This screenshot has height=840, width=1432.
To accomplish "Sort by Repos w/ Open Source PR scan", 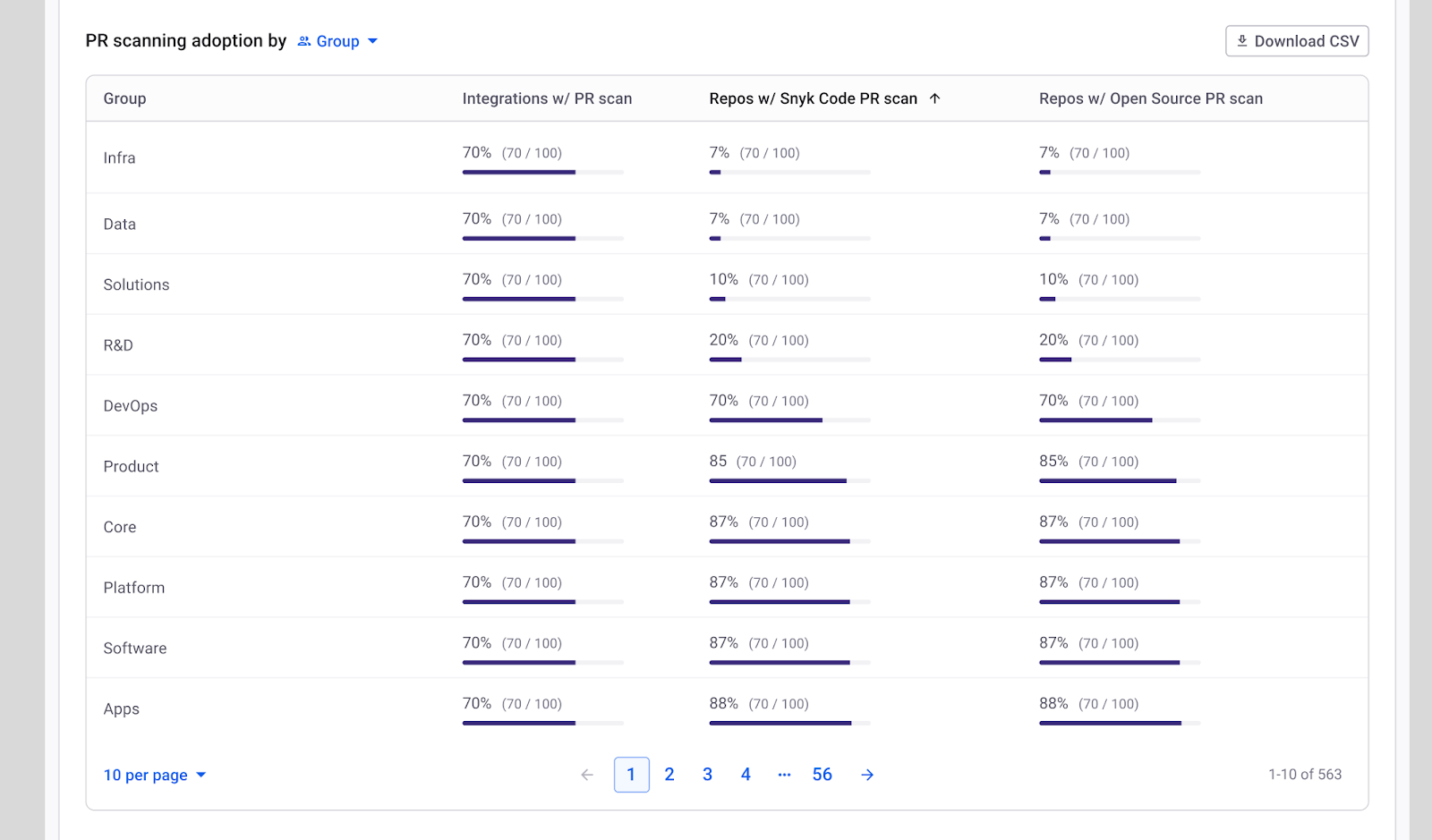I will tap(1150, 98).
